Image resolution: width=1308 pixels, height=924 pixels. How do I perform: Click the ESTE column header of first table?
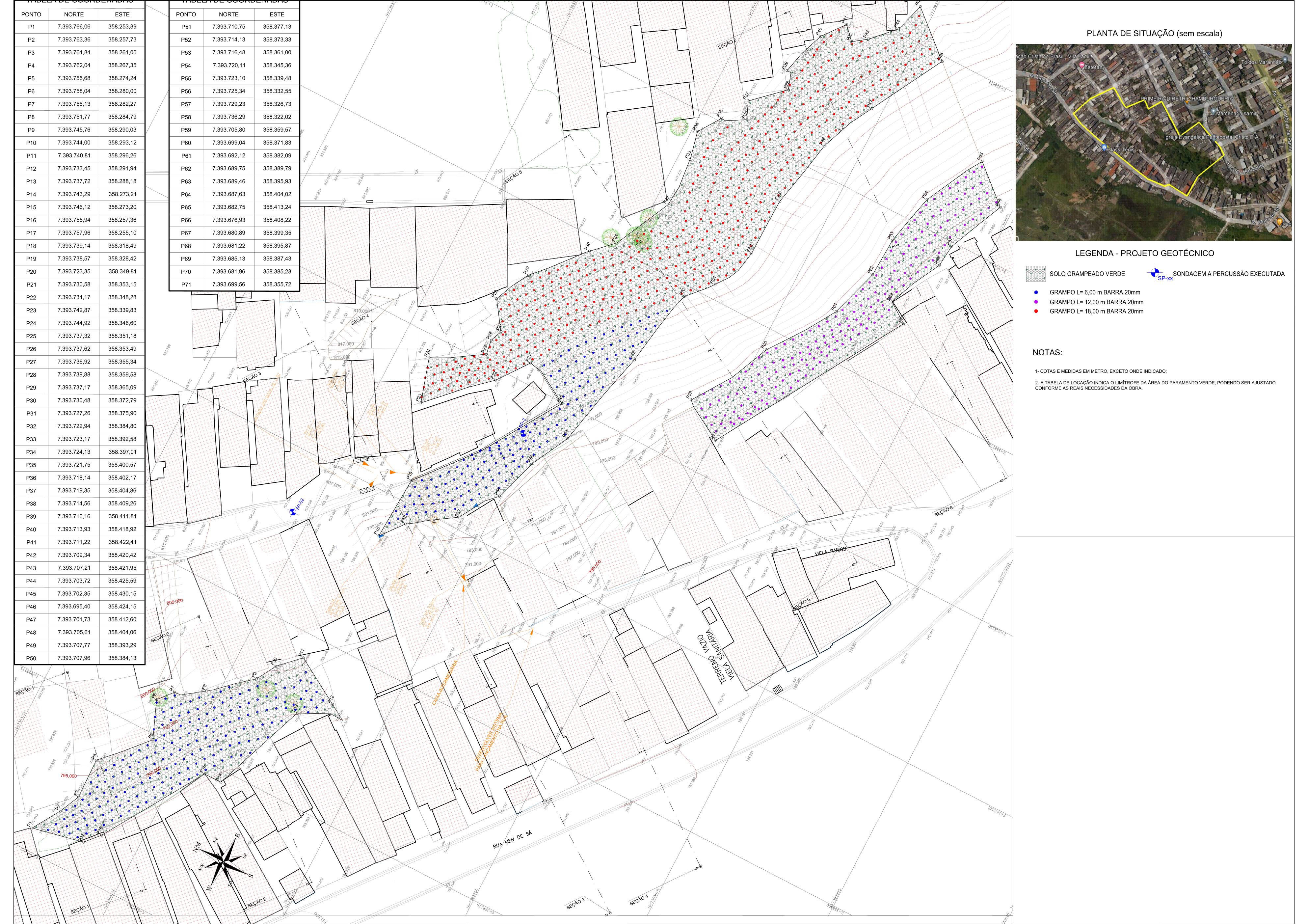pyautogui.click(x=122, y=14)
